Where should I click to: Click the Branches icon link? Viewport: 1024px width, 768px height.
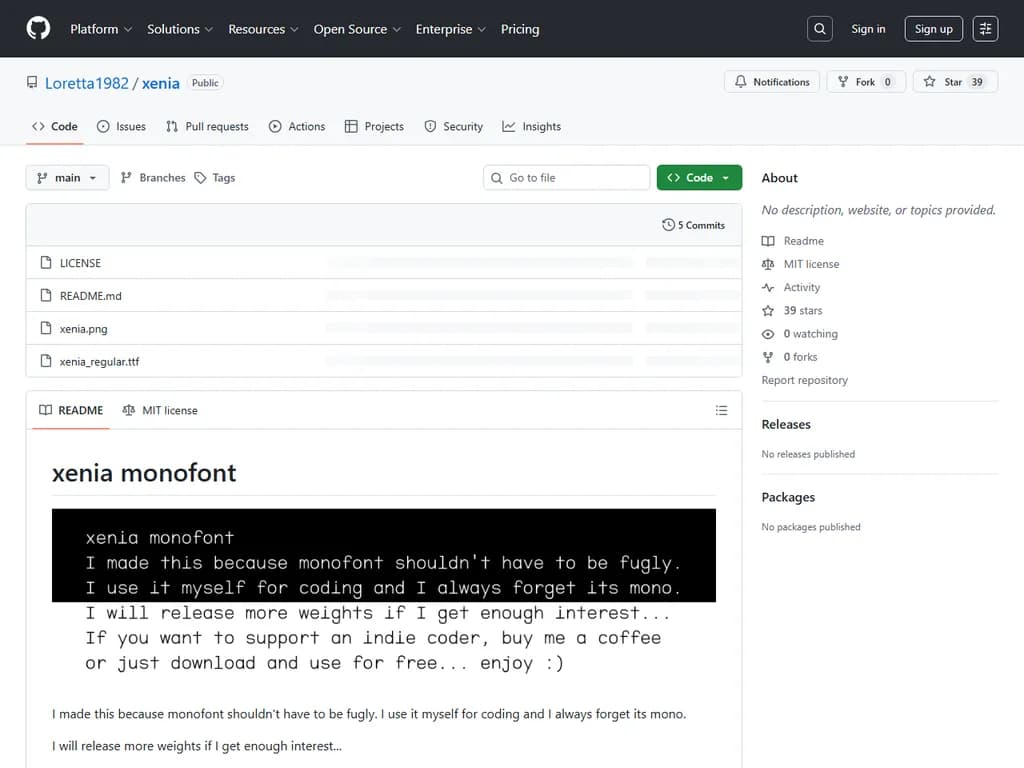coord(152,177)
